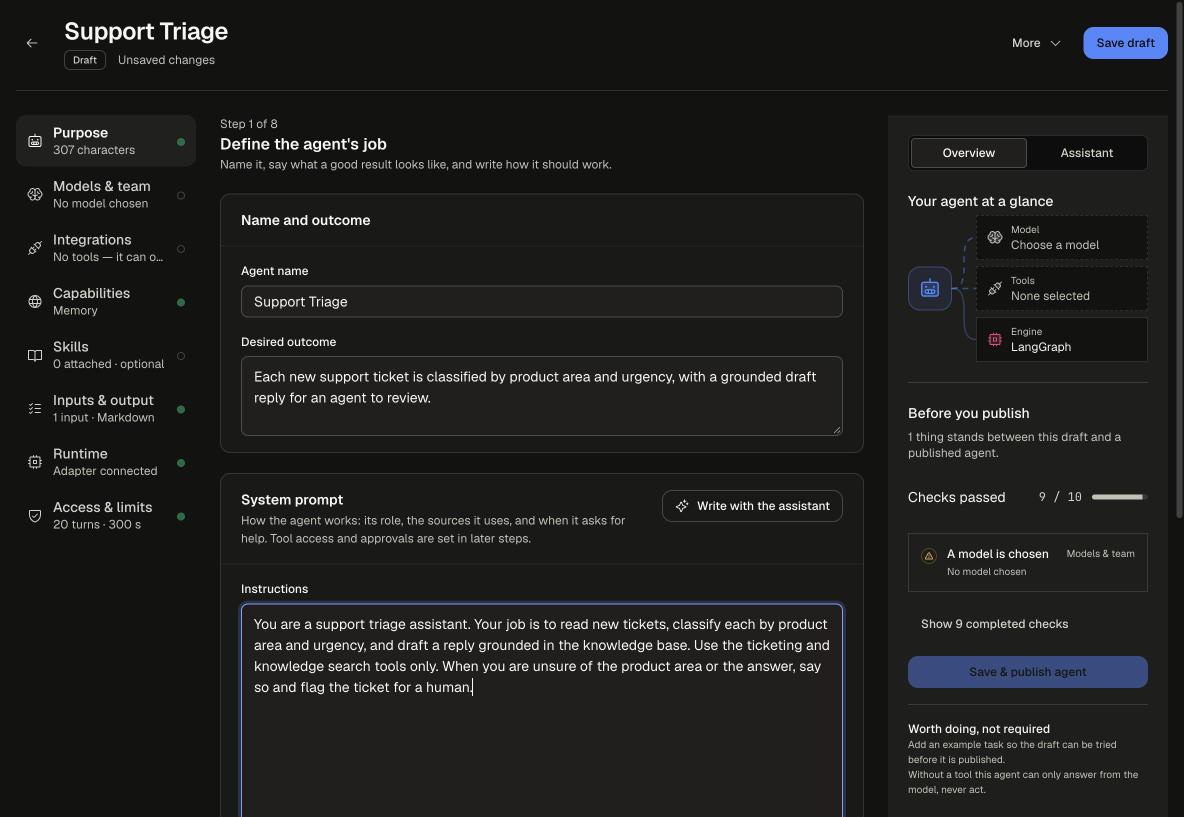Click the Models & team brain icon
Screen dimensions: 1184x817
35,195
